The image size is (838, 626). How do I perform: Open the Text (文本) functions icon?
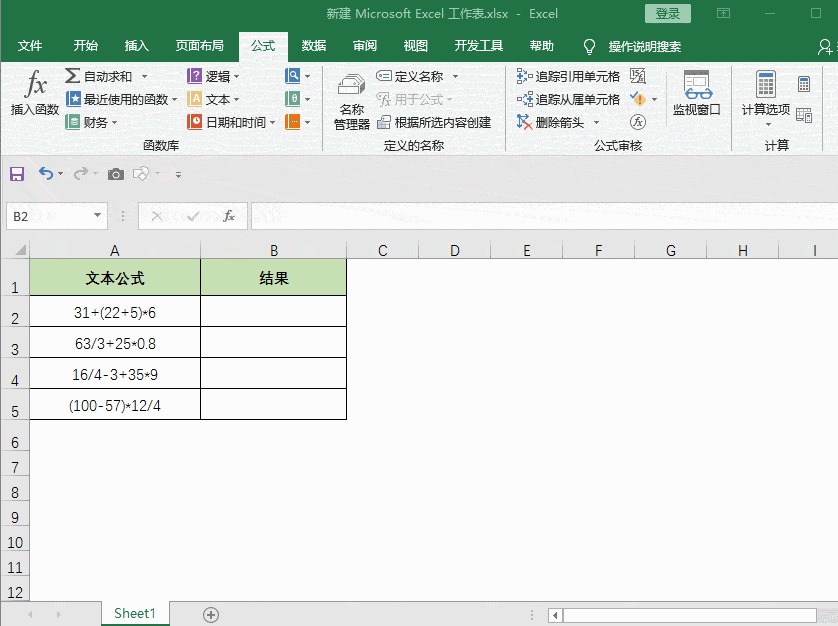(195, 99)
